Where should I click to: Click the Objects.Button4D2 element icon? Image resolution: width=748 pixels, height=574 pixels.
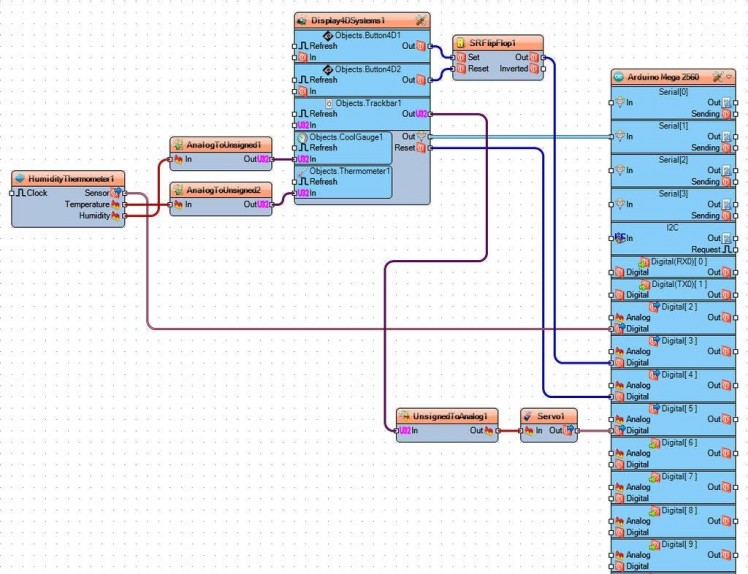[328, 69]
